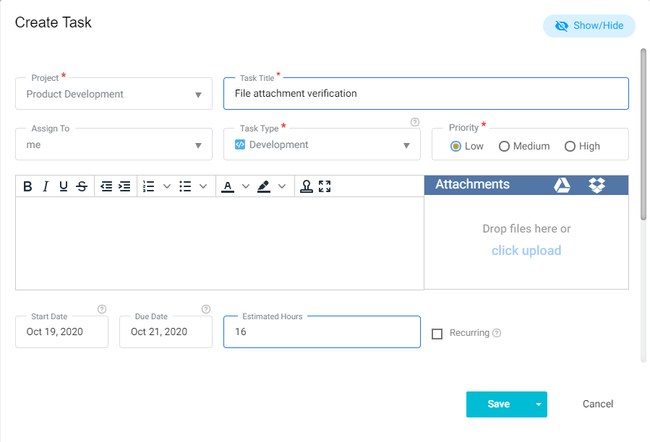Viewport: 650px width, 442px height.
Task: Click the increase indent icon
Action: (124, 186)
